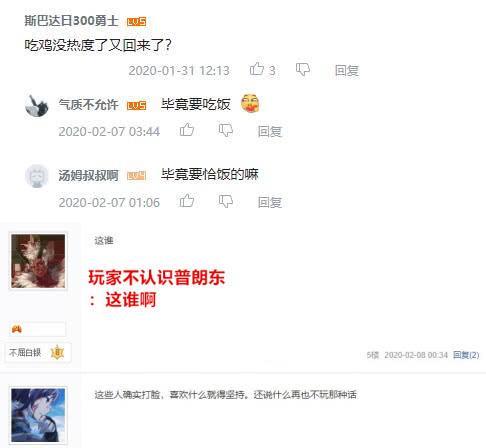Viewport: 486px width, 448px height.
Task: Open 汤姆叔叔啊's user profile link
Action: [88, 175]
